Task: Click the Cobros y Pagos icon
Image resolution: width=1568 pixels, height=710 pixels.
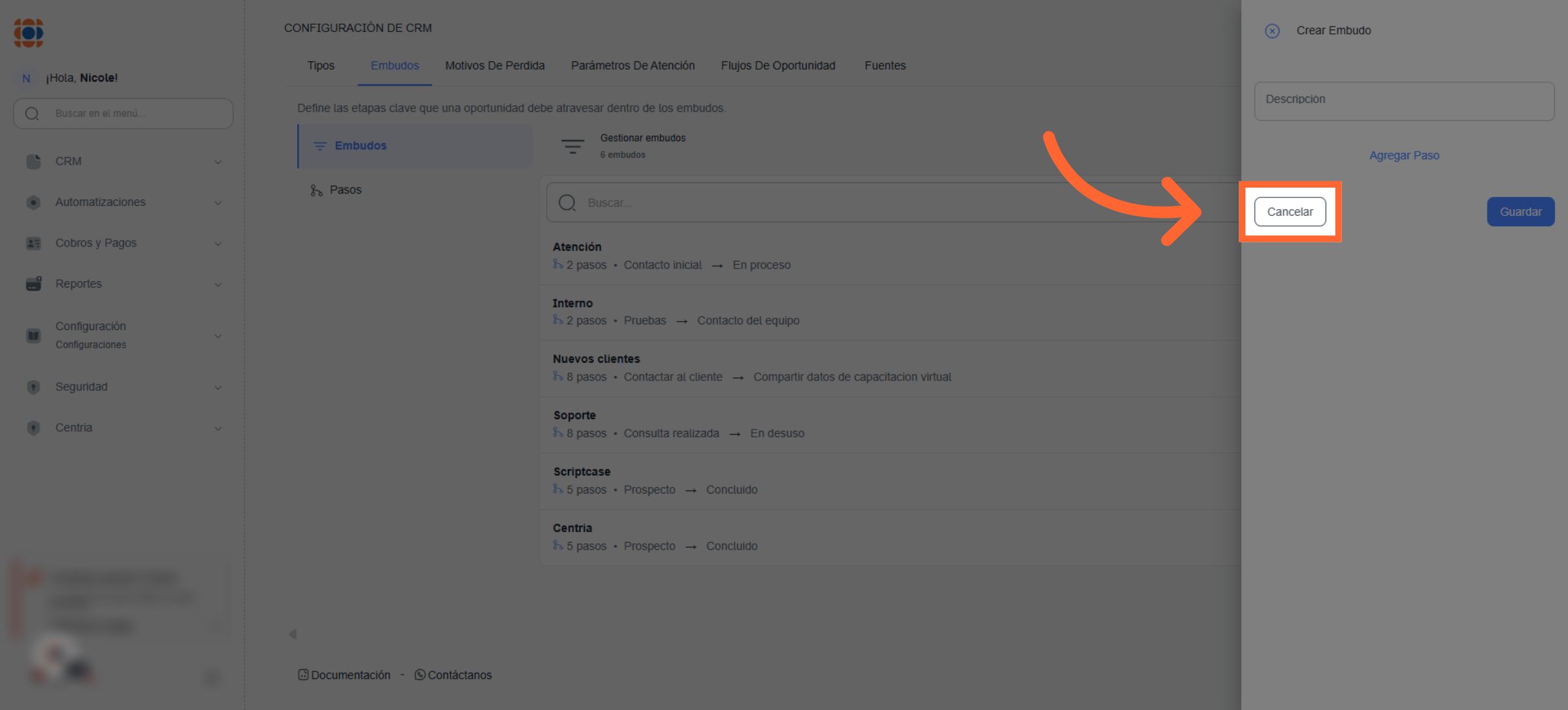Action: [x=33, y=243]
